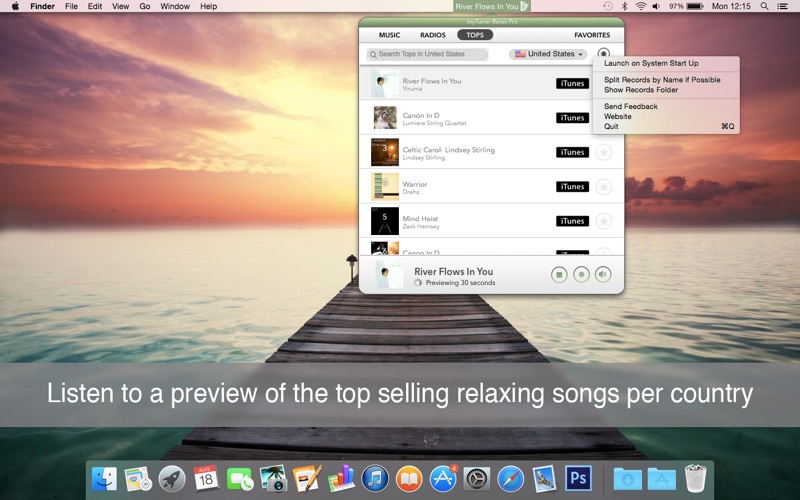This screenshot has height=500, width=800.
Task: Select the TOPS tab
Action: pyautogui.click(x=475, y=35)
